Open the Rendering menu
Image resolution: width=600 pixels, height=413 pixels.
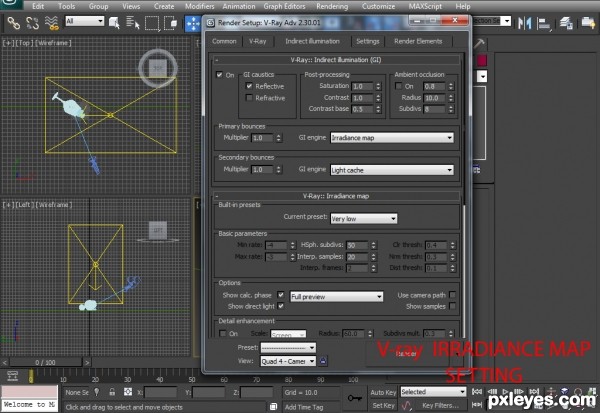332,7
